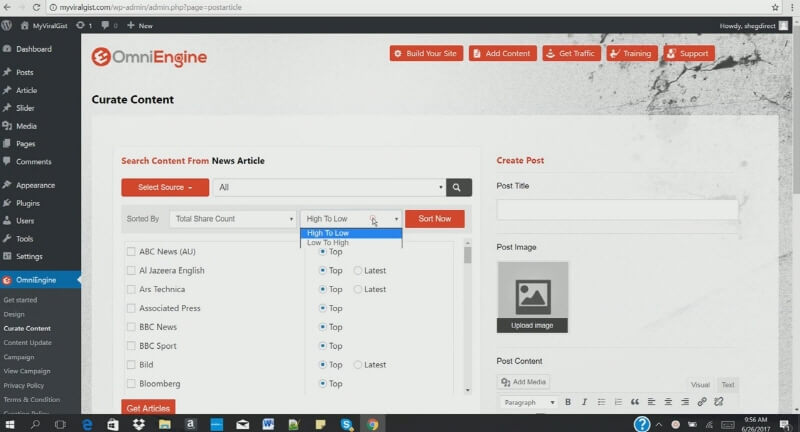Screen dimensions: 800x432
Task: Switch to the Text editor tab
Action: (728, 385)
